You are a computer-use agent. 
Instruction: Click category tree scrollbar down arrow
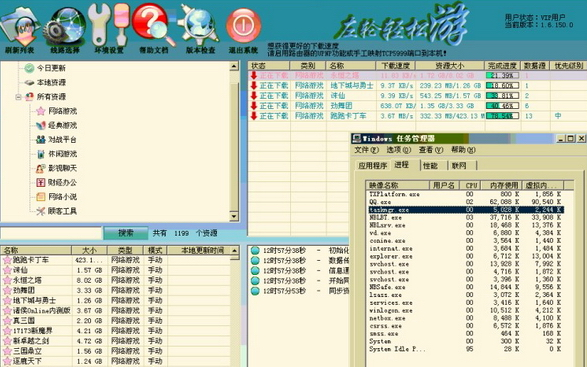[x=234, y=216]
